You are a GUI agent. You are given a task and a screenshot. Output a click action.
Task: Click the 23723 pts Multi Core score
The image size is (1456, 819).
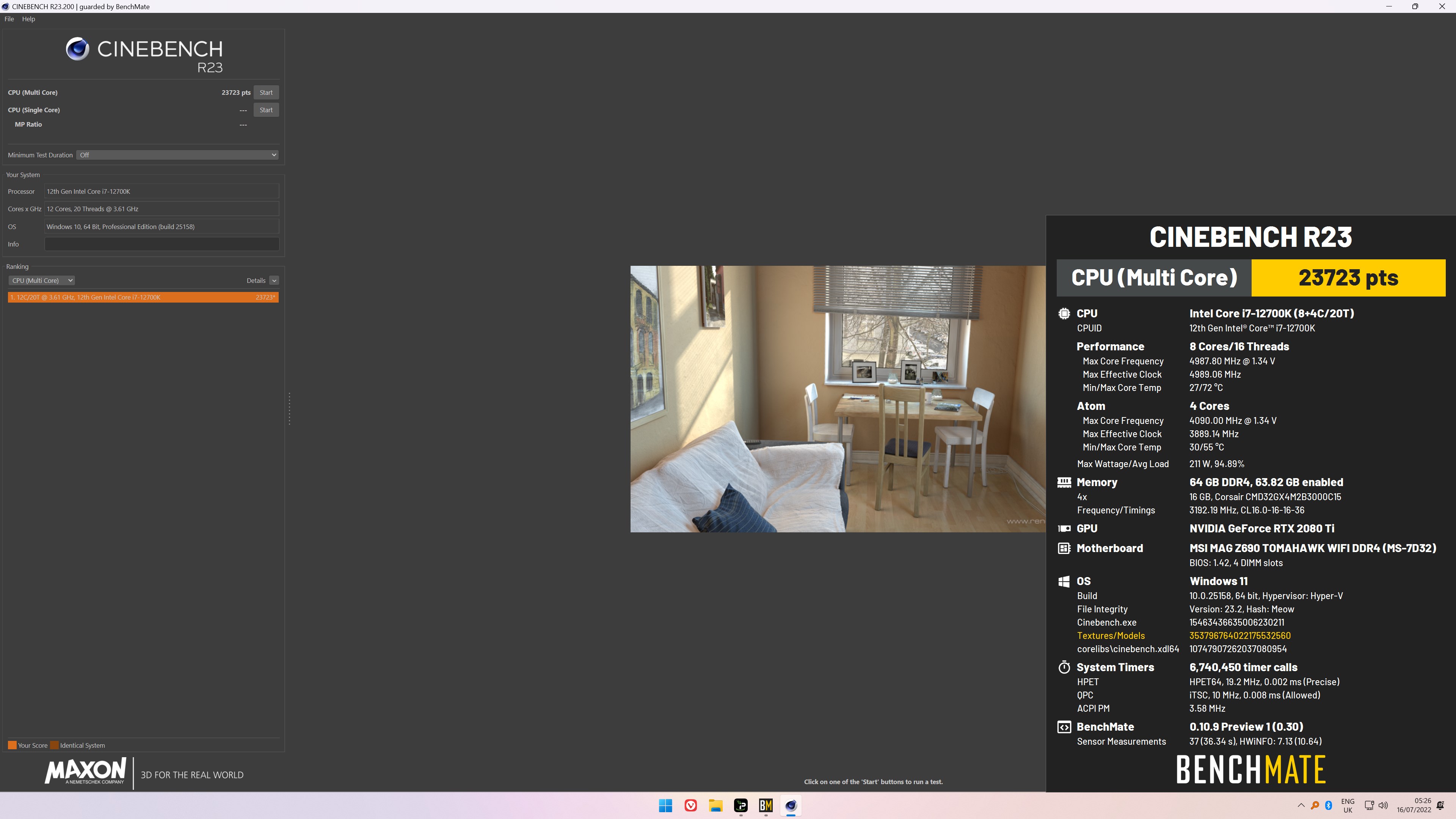(236, 92)
